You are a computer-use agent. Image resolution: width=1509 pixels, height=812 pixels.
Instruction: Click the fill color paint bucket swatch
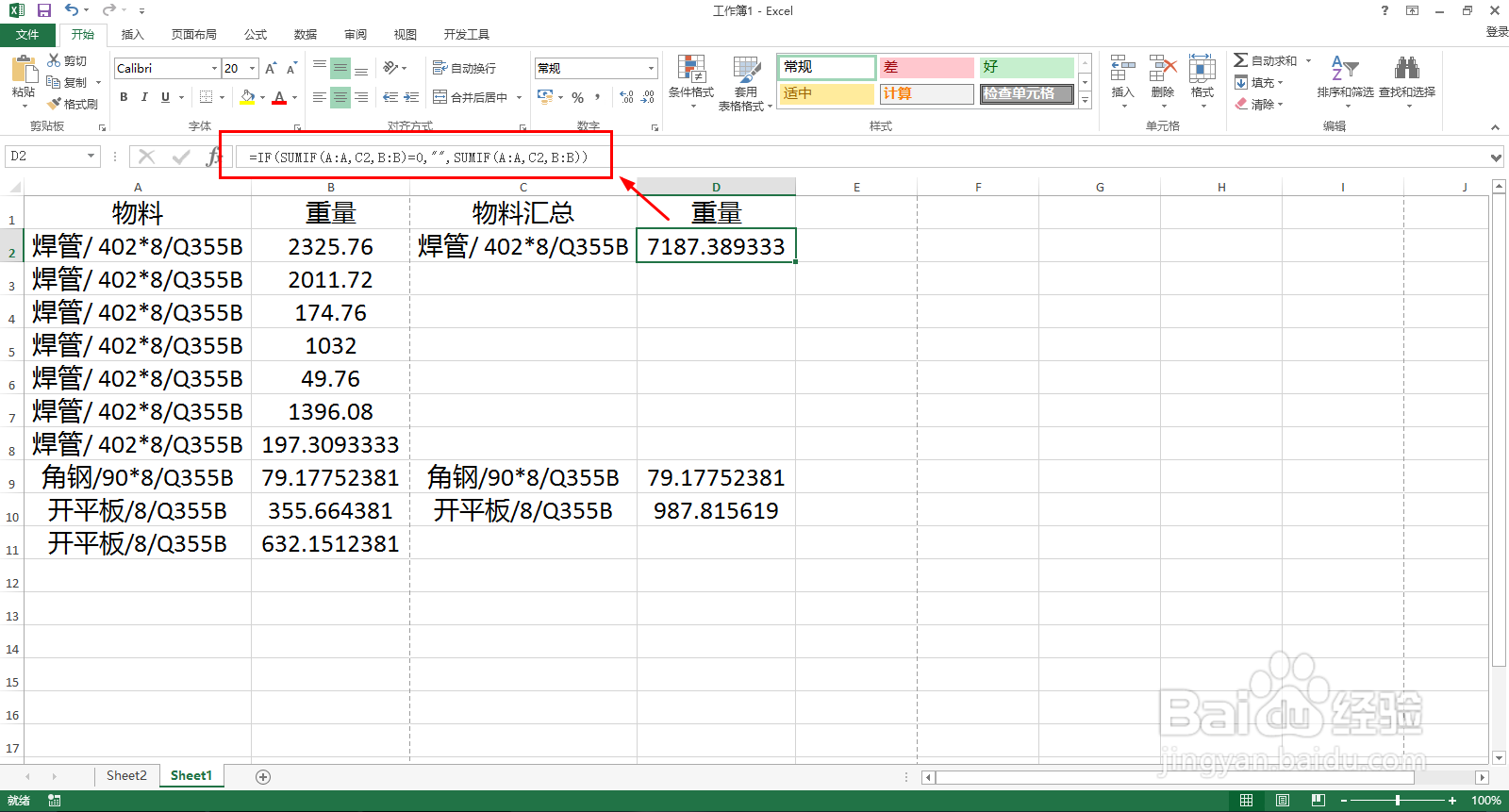[247, 97]
